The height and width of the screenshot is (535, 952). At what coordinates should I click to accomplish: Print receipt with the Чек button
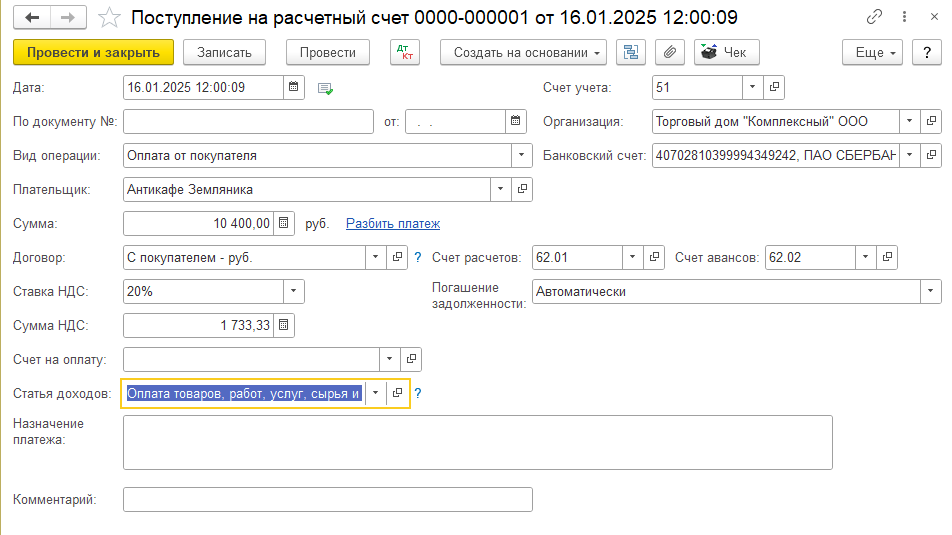point(727,52)
